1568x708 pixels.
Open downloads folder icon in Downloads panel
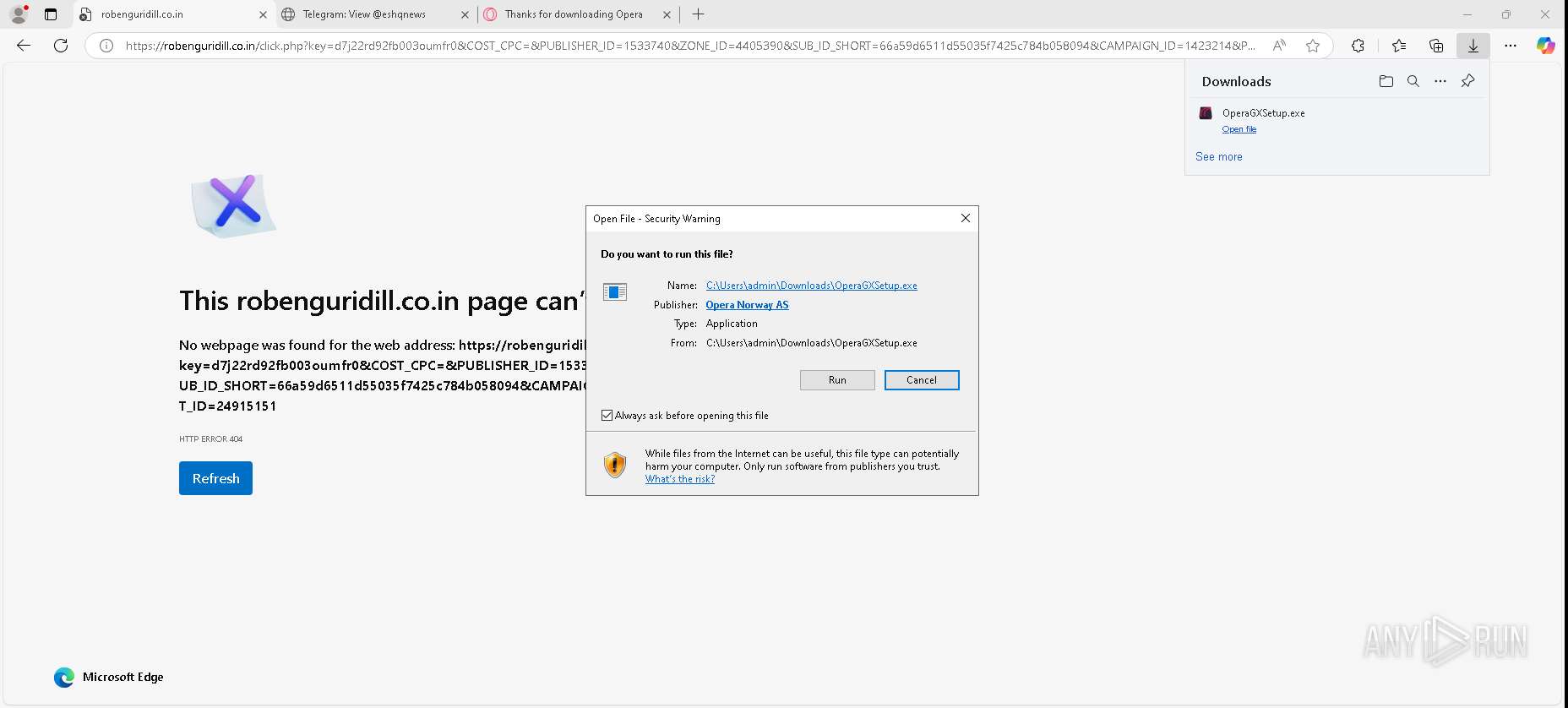(1386, 81)
